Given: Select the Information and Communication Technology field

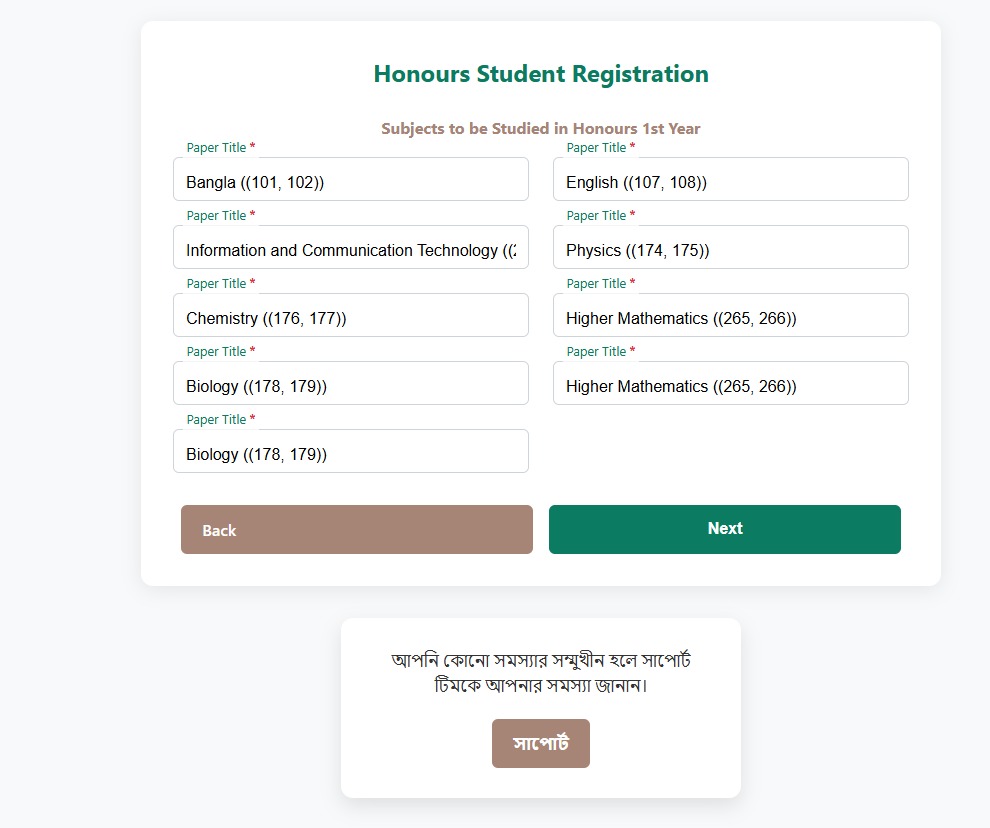Looking at the screenshot, I should tap(350, 248).
